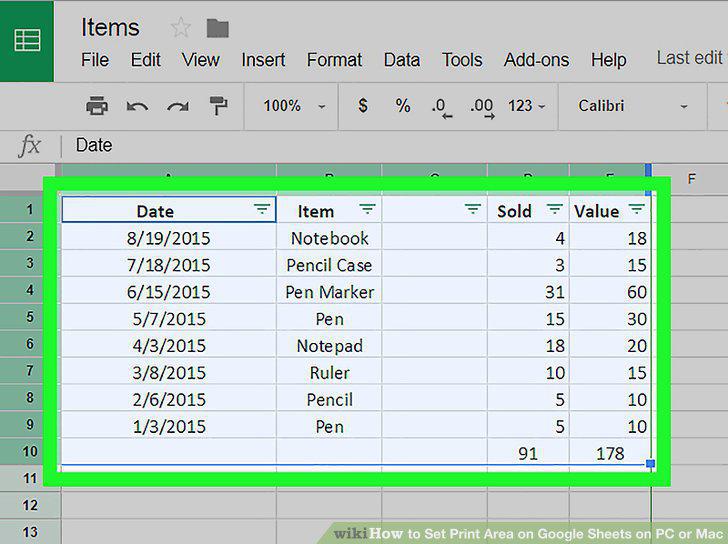Open the Data menu
The image size is (728, 544).
[402, 60]
